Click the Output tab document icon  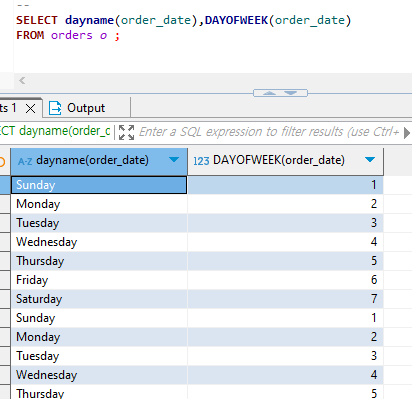pos(55,108)
